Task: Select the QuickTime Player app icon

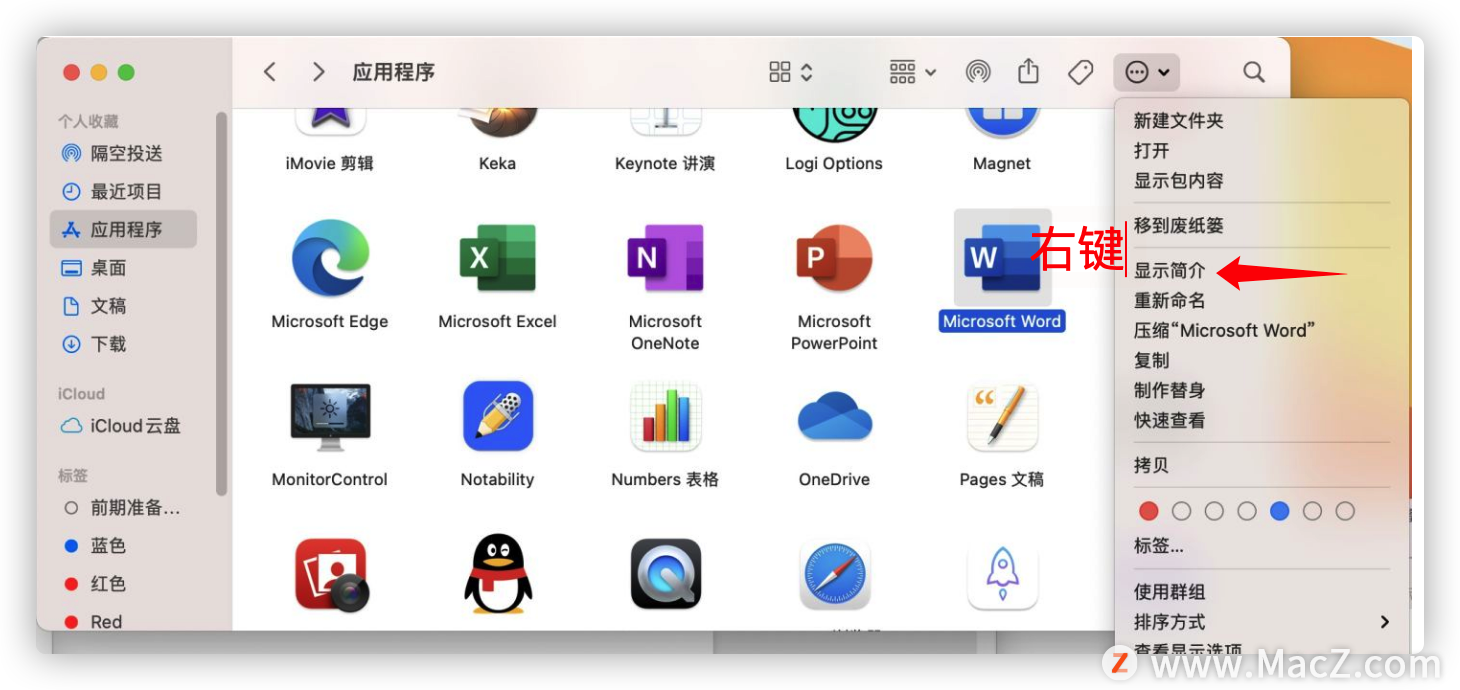Action: [665, 574]
